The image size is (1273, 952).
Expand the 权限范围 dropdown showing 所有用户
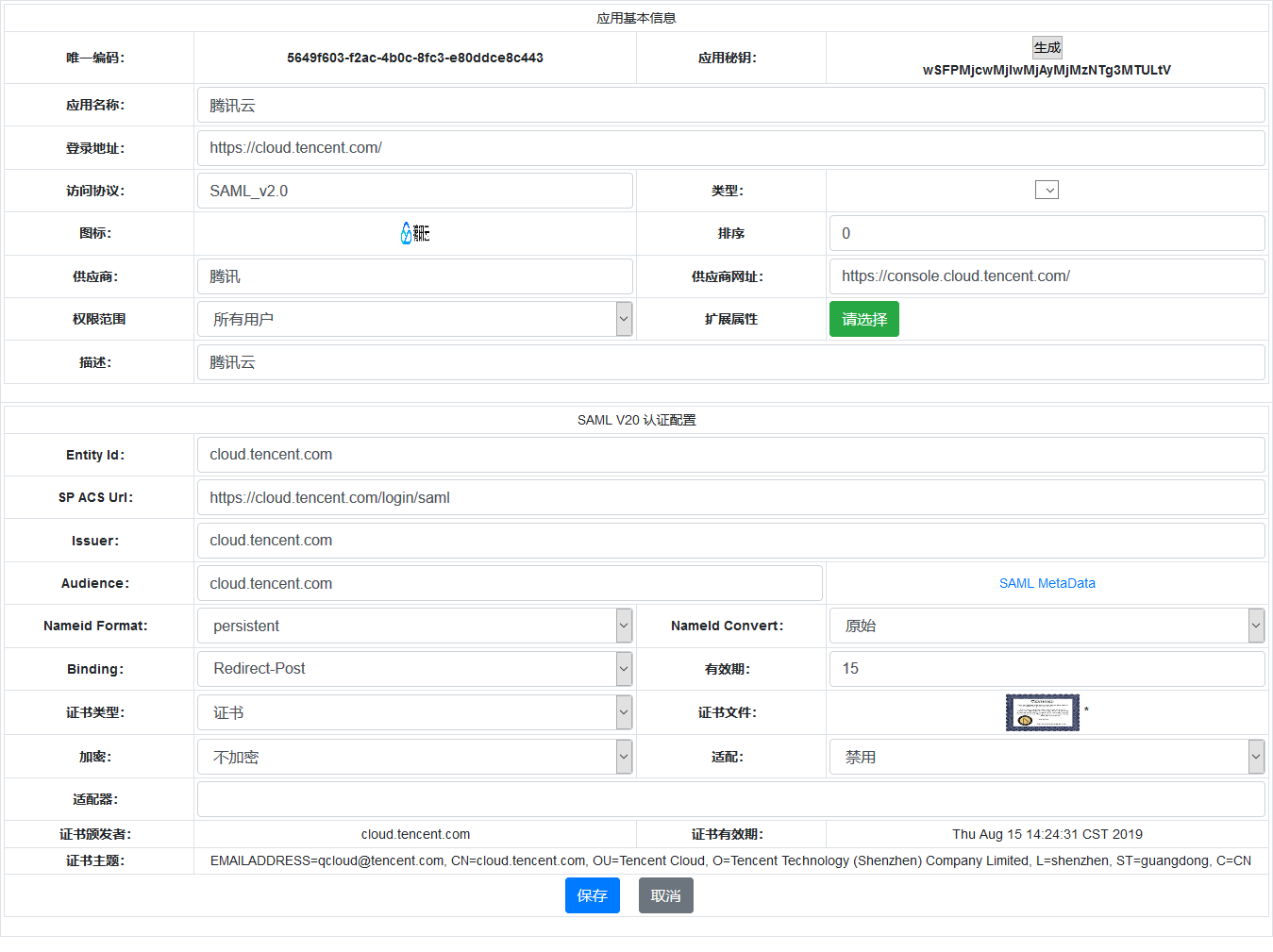414,320
